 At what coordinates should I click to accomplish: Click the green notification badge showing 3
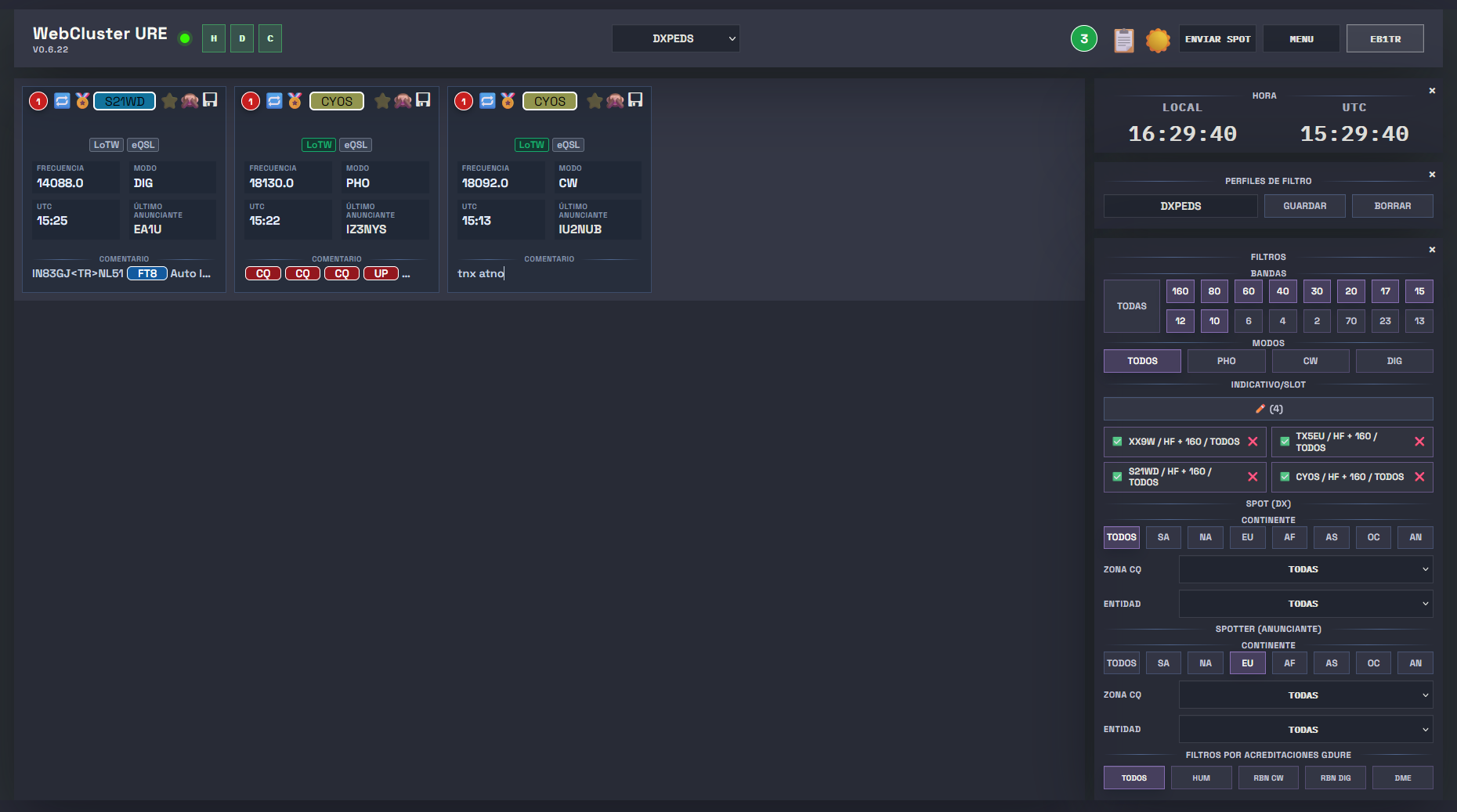(x=1083, y=38)
